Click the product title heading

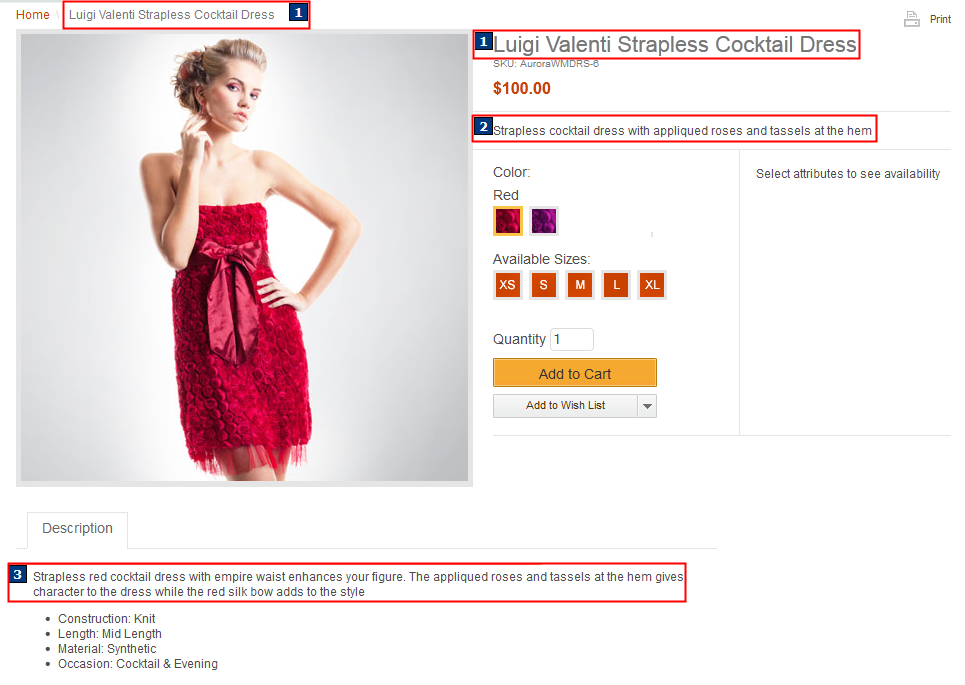coord(675,44)
